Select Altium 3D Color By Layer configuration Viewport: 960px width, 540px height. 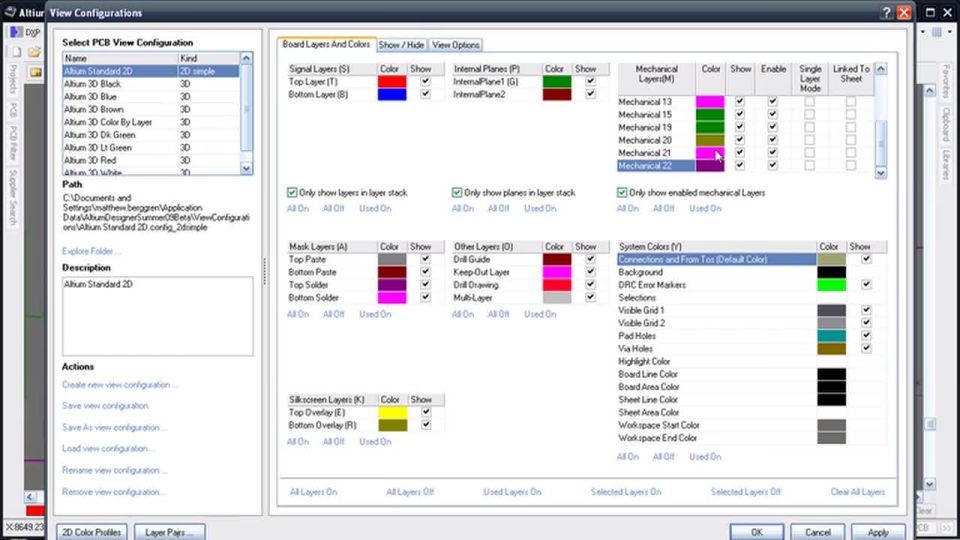pyautogui.click(x=151, y=122)
